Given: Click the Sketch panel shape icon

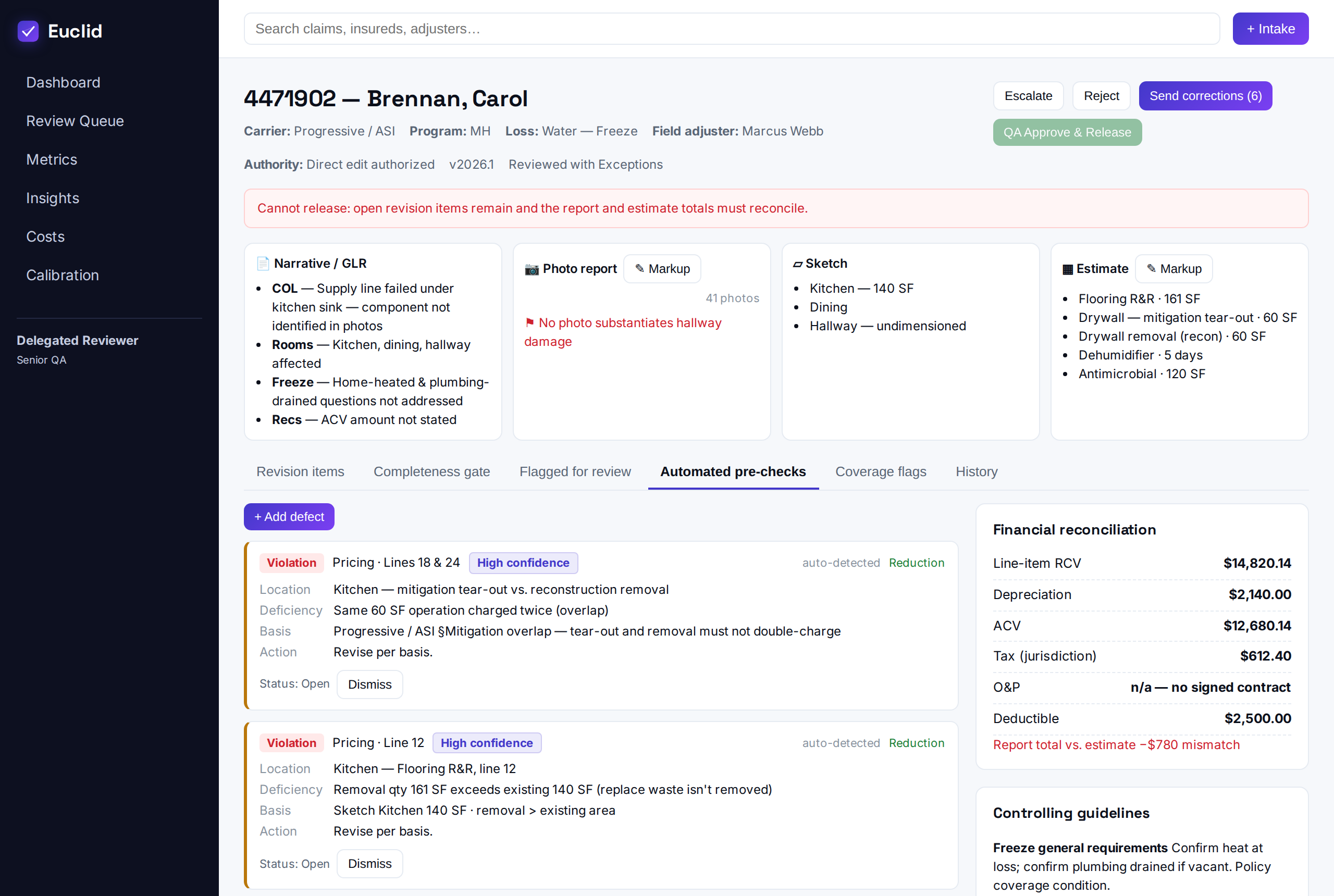Looking at the screenshot, I should tap(797, 264).
